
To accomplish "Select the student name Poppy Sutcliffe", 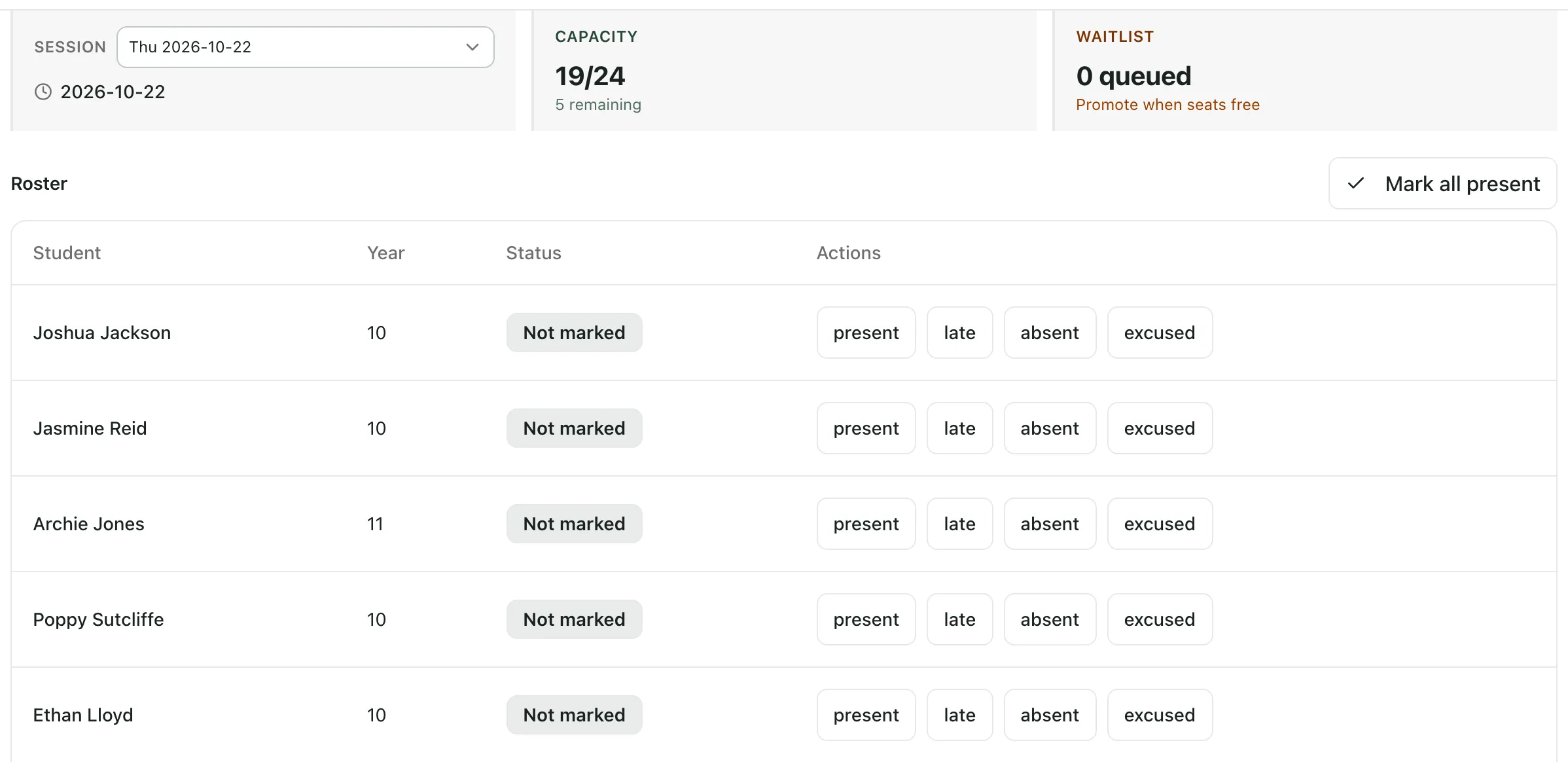I will [x=98, y=619].
